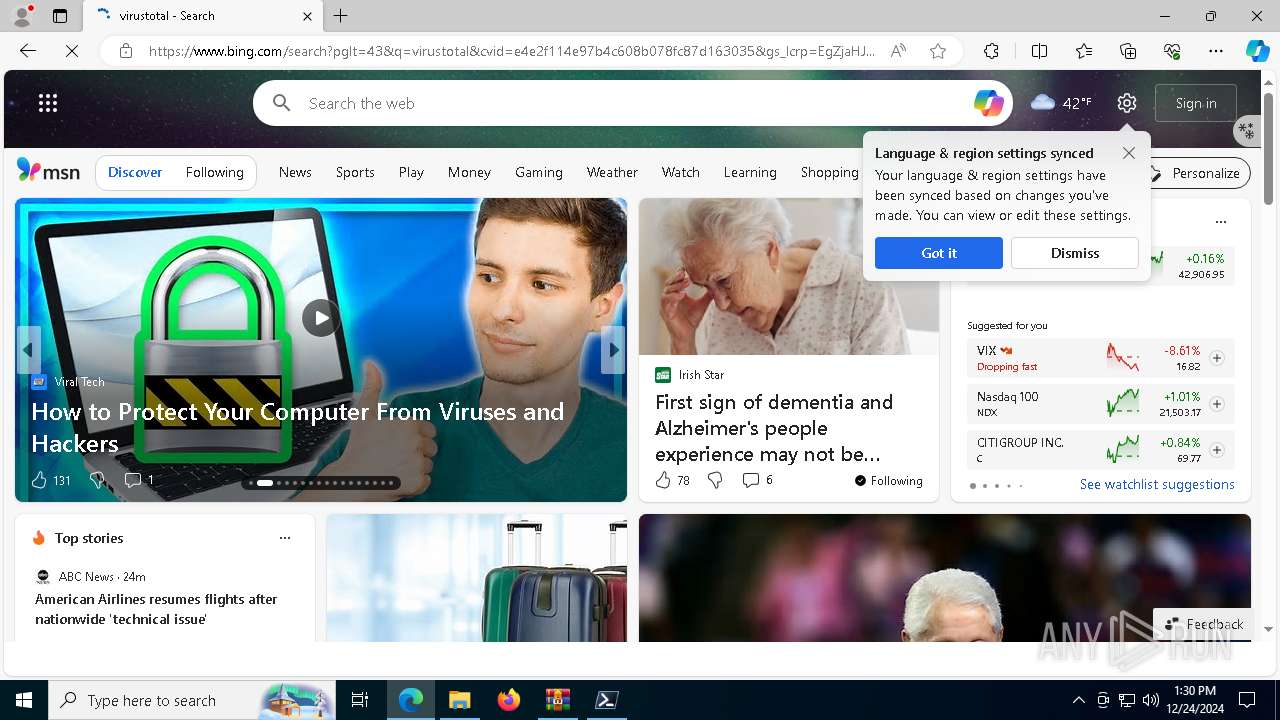Add Nasdaq 100 to watchlist

coord(1217,404)
